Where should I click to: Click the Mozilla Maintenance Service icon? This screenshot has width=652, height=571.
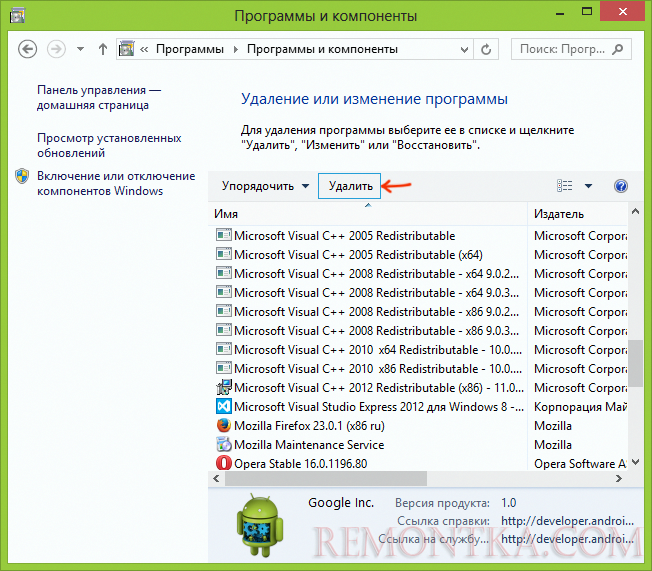click(x=224, y=445)
